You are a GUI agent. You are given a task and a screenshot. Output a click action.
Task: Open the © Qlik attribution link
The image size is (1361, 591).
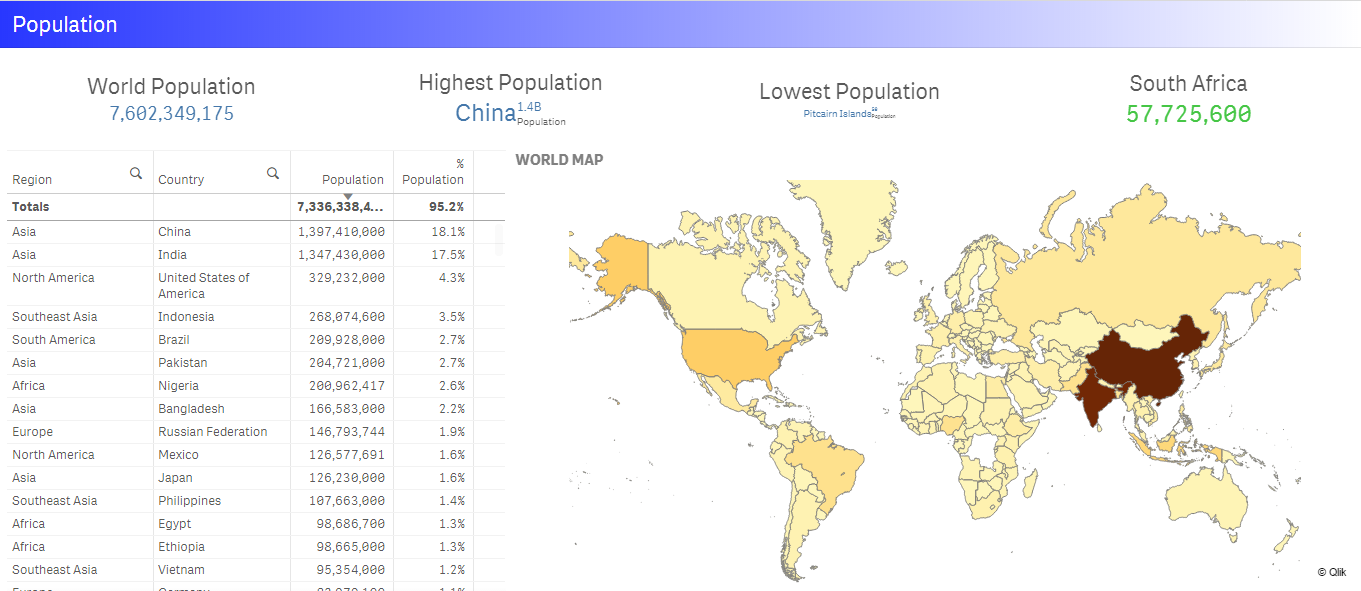(x=1331, y=572)
